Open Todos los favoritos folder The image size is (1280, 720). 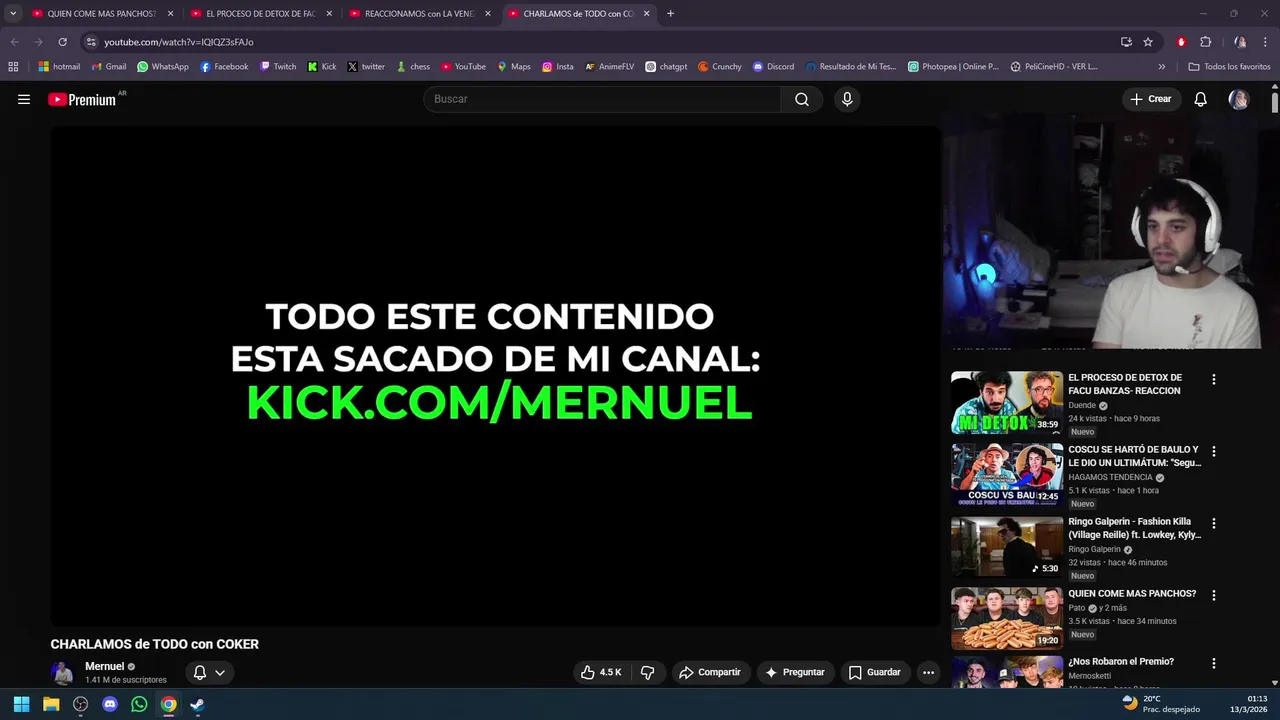pos(1229,67)
